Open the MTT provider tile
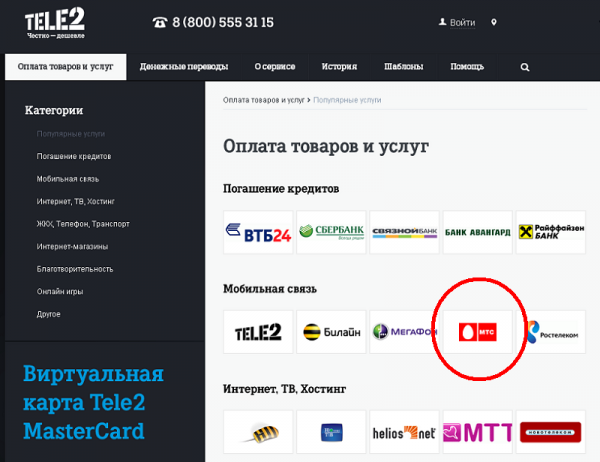 point(478,432)
